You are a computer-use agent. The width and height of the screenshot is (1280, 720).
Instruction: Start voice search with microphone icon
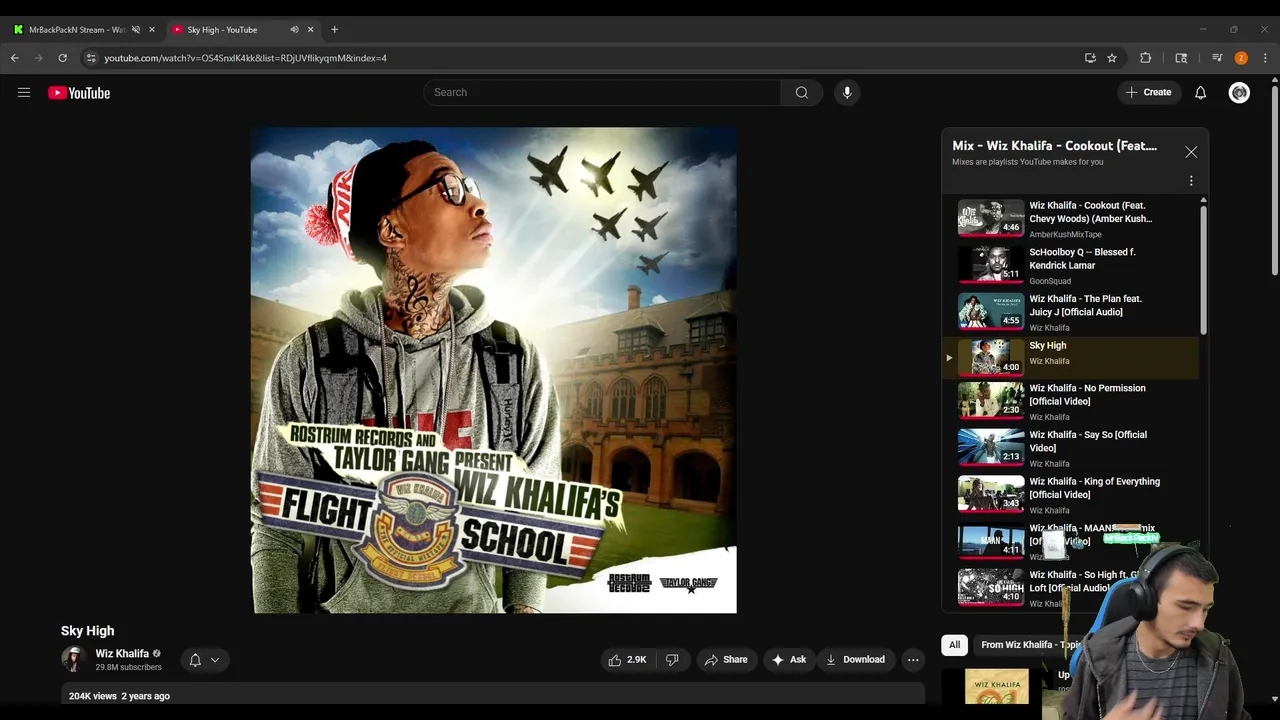[x=847, y=93]
